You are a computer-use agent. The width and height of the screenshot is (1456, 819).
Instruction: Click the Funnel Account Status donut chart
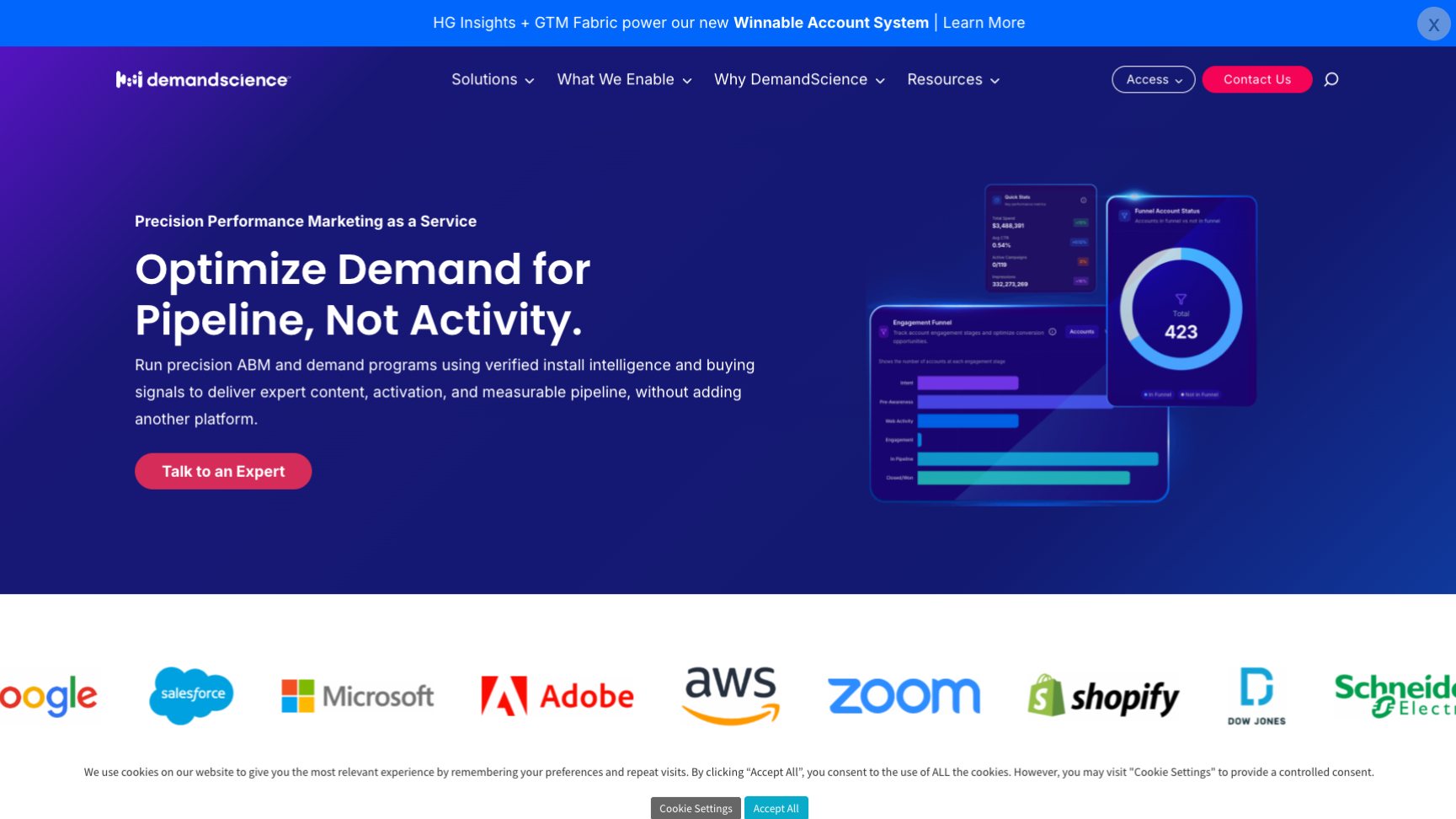coord(1181,308)
